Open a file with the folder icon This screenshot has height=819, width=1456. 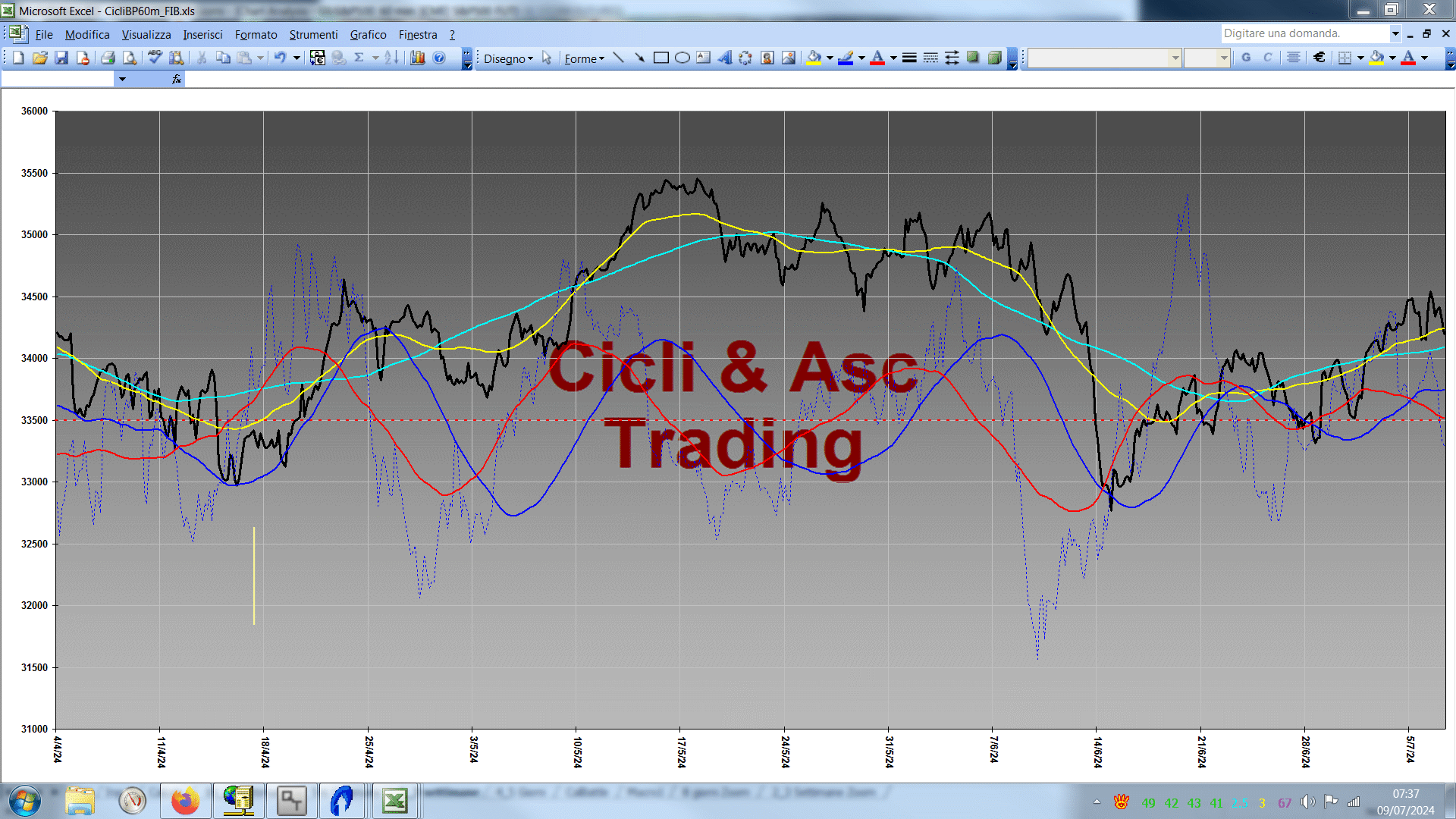(x=40, y=58)
